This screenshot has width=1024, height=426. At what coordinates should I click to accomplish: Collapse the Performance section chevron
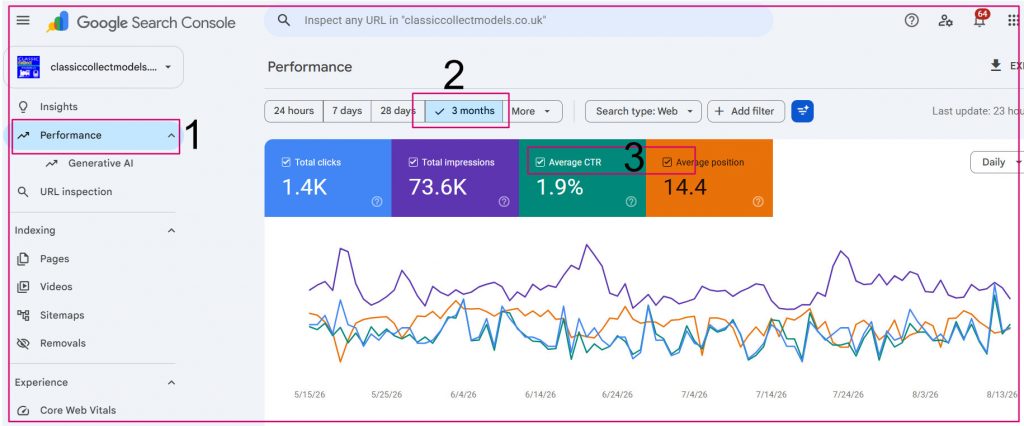[171, 135]
